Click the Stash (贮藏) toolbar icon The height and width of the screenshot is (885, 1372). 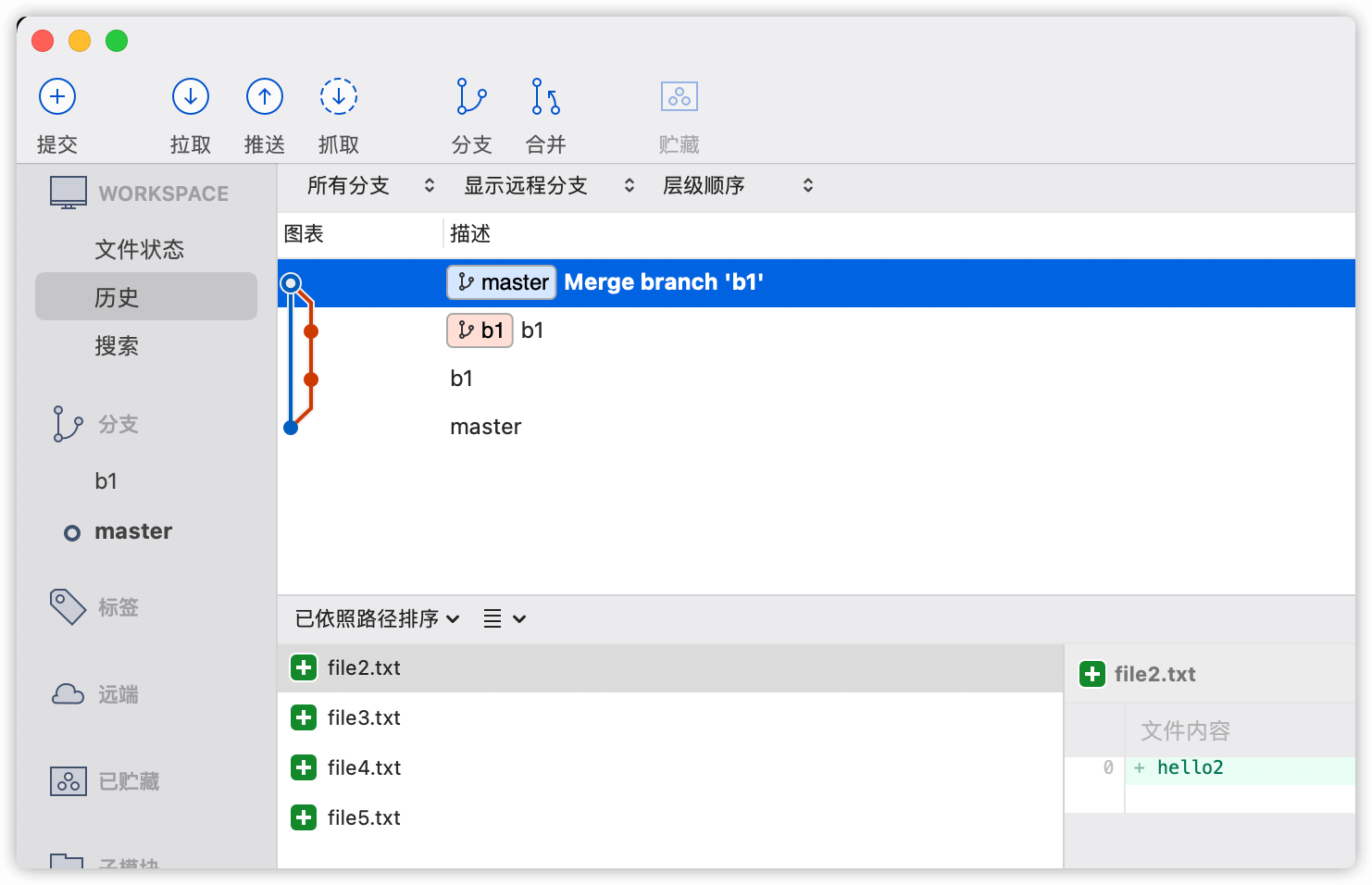[x=679, y=97]
